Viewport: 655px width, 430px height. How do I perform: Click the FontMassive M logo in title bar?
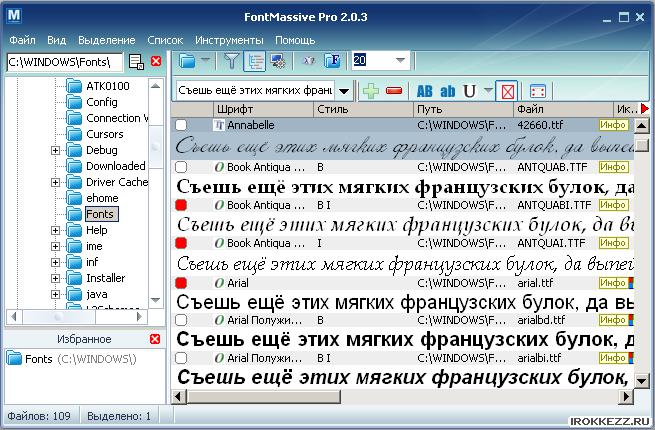coord(14,16)
